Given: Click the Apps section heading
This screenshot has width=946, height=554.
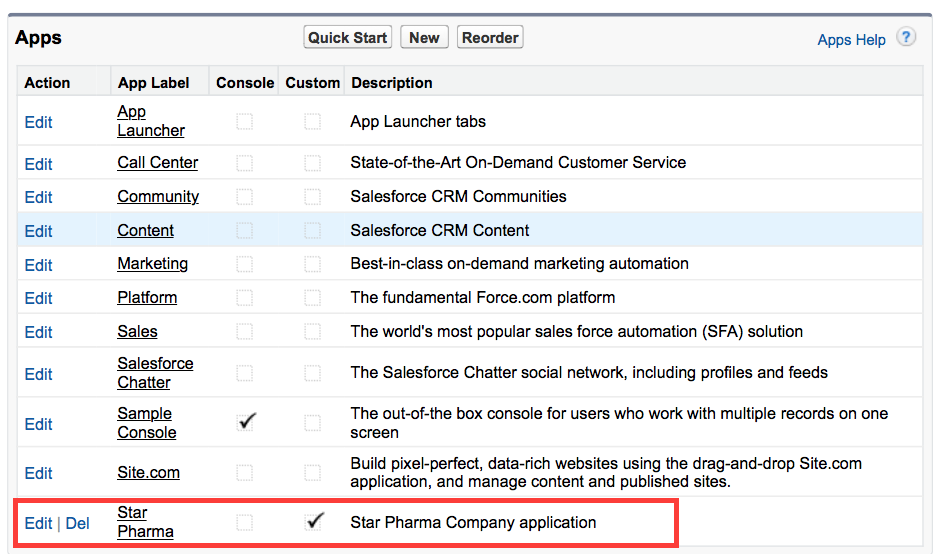Looking at the screenshot, I should pos(38,37).
